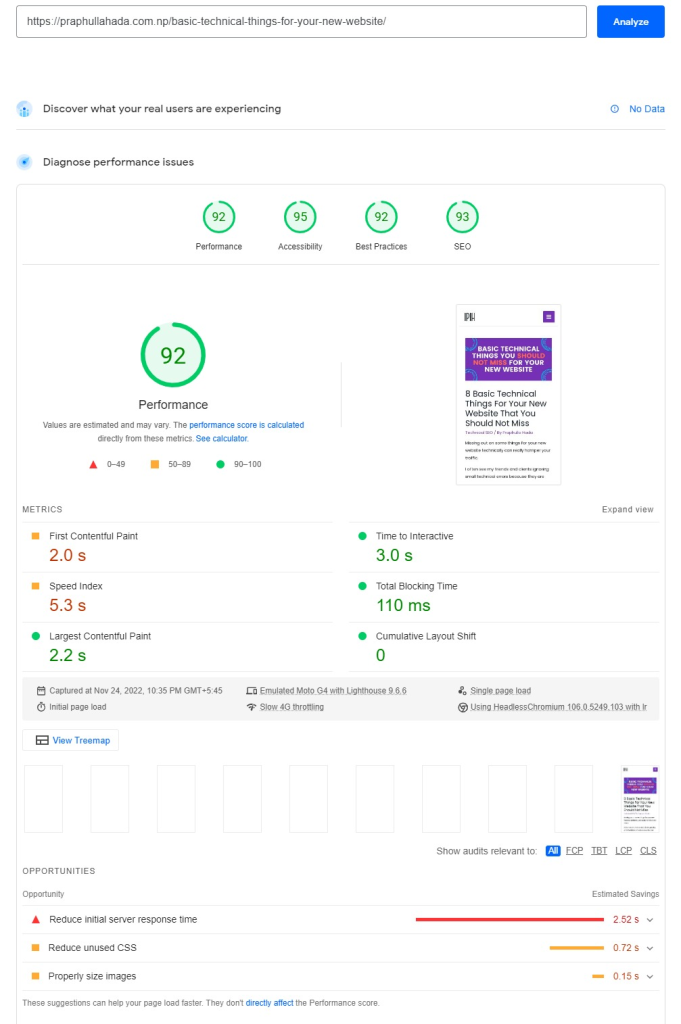The image size is (681, 1024).
Task: Click the SEO score gauge
Action: [x=462, y=217]
